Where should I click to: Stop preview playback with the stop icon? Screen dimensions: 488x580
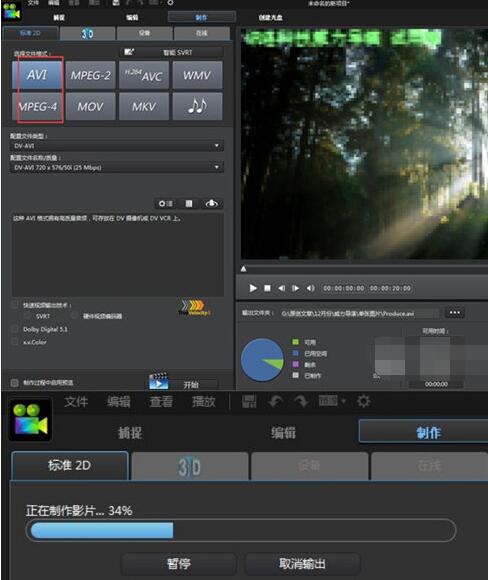[x=267, y=288]
